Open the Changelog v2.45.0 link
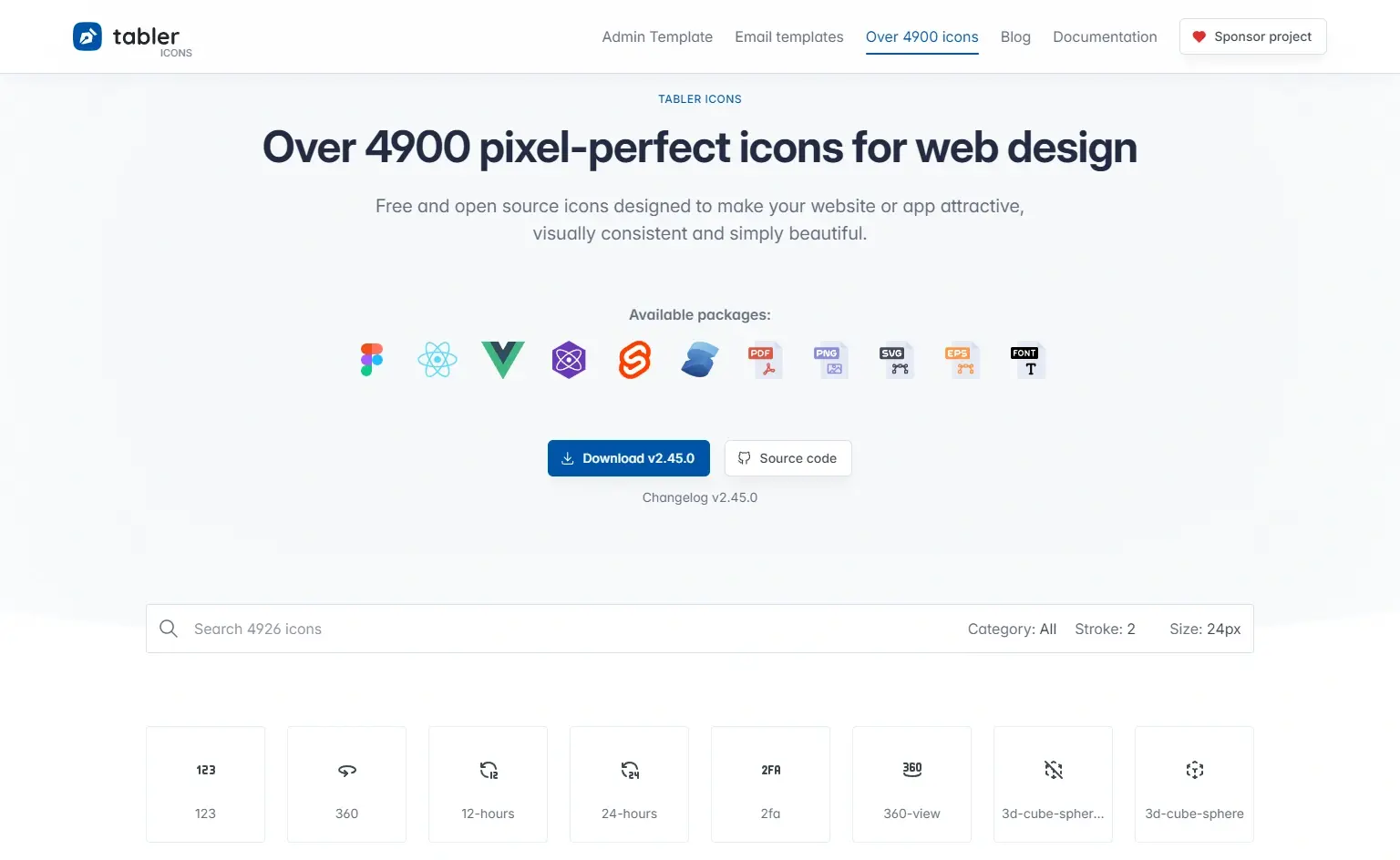This screenshot has height=860, width=1400. (700, 497)
